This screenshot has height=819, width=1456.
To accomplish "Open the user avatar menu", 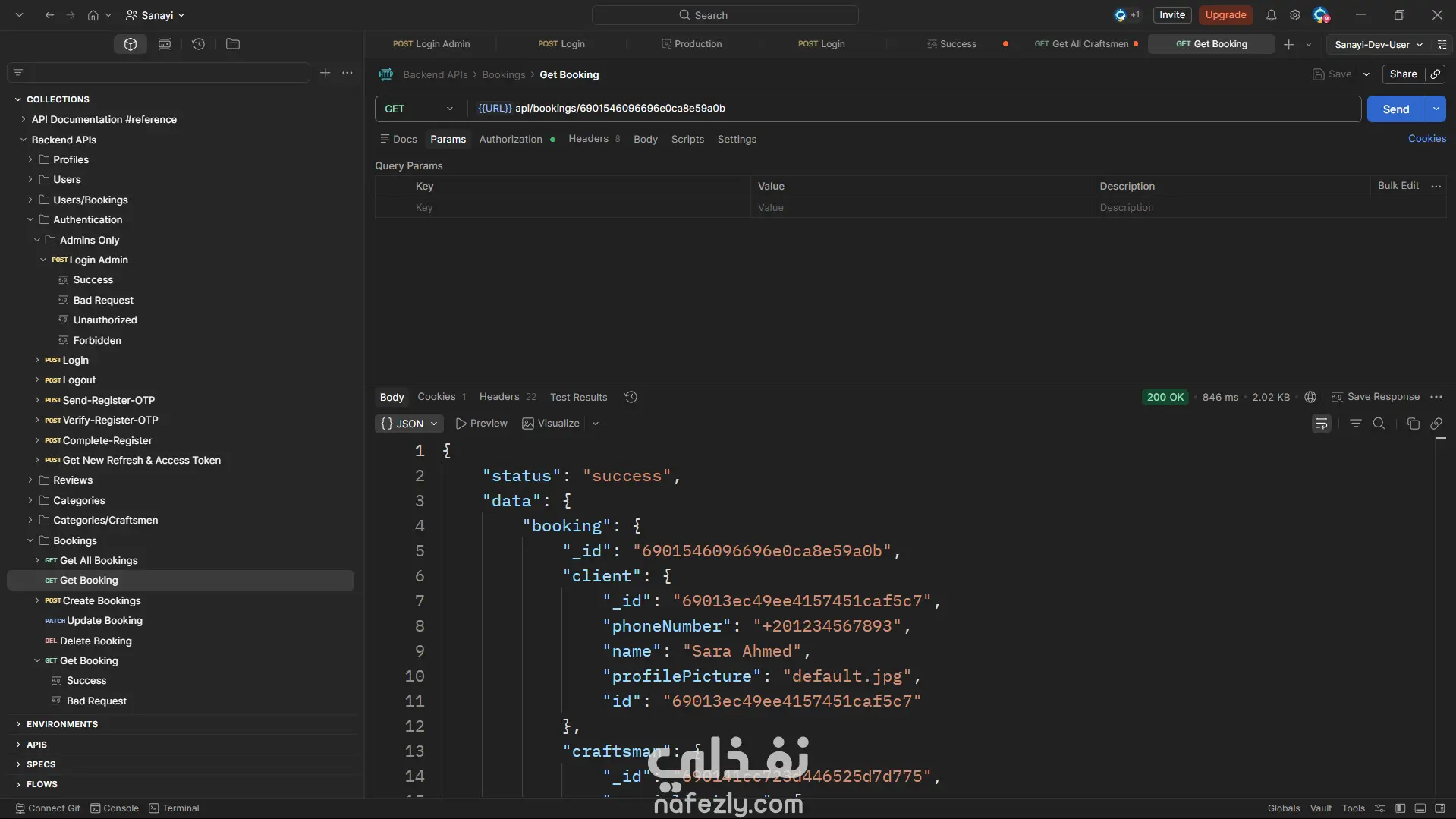I will tap(1321, 15).
